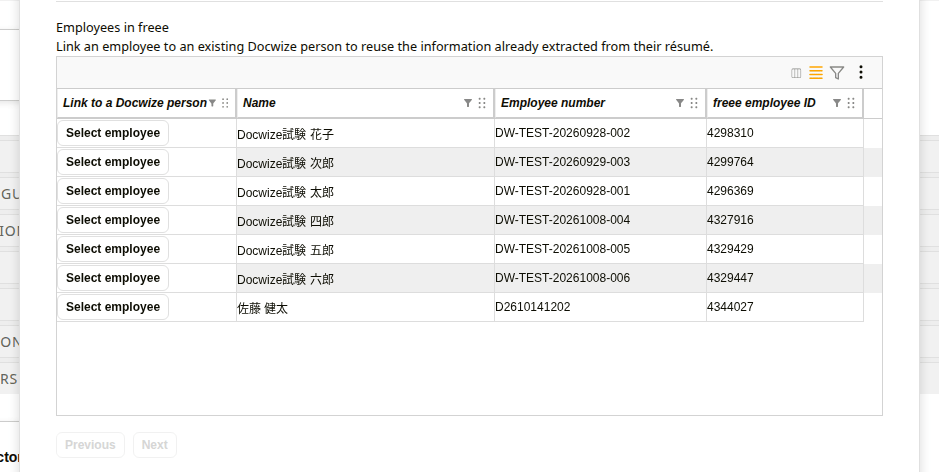Click the disabled Next page button
This screenshot has width=939, height=472.
tap(155, 445)
